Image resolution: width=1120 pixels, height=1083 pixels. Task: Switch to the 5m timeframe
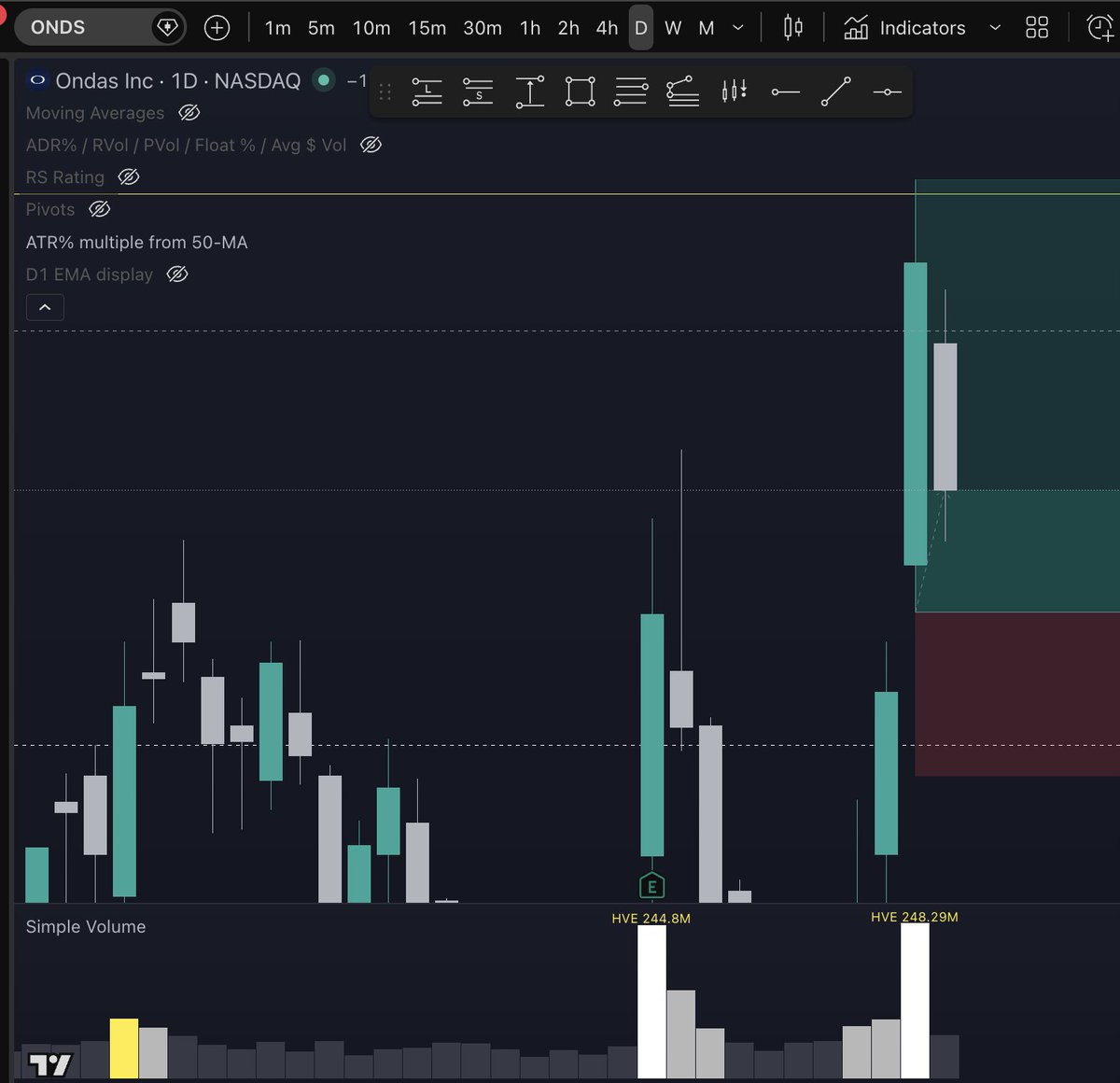coord(321,28)
